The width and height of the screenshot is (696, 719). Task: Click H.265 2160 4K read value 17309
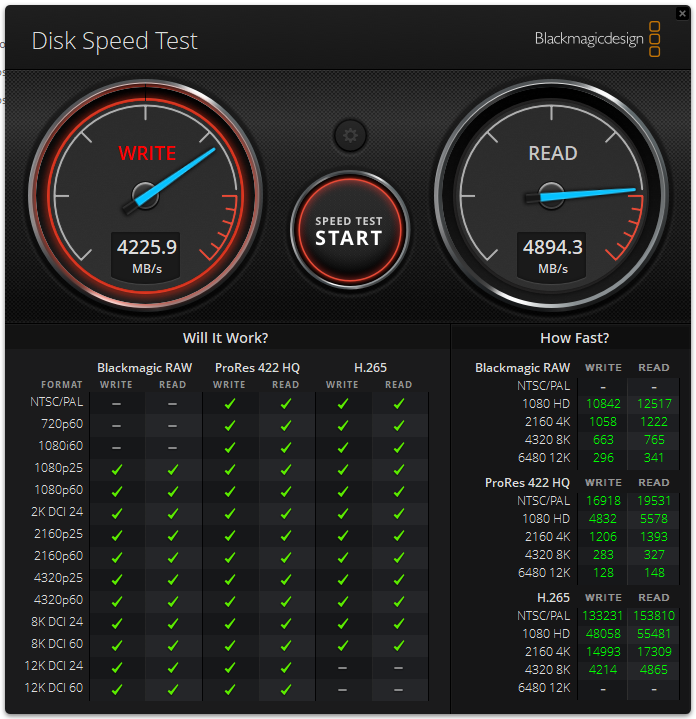click(654, 652)
